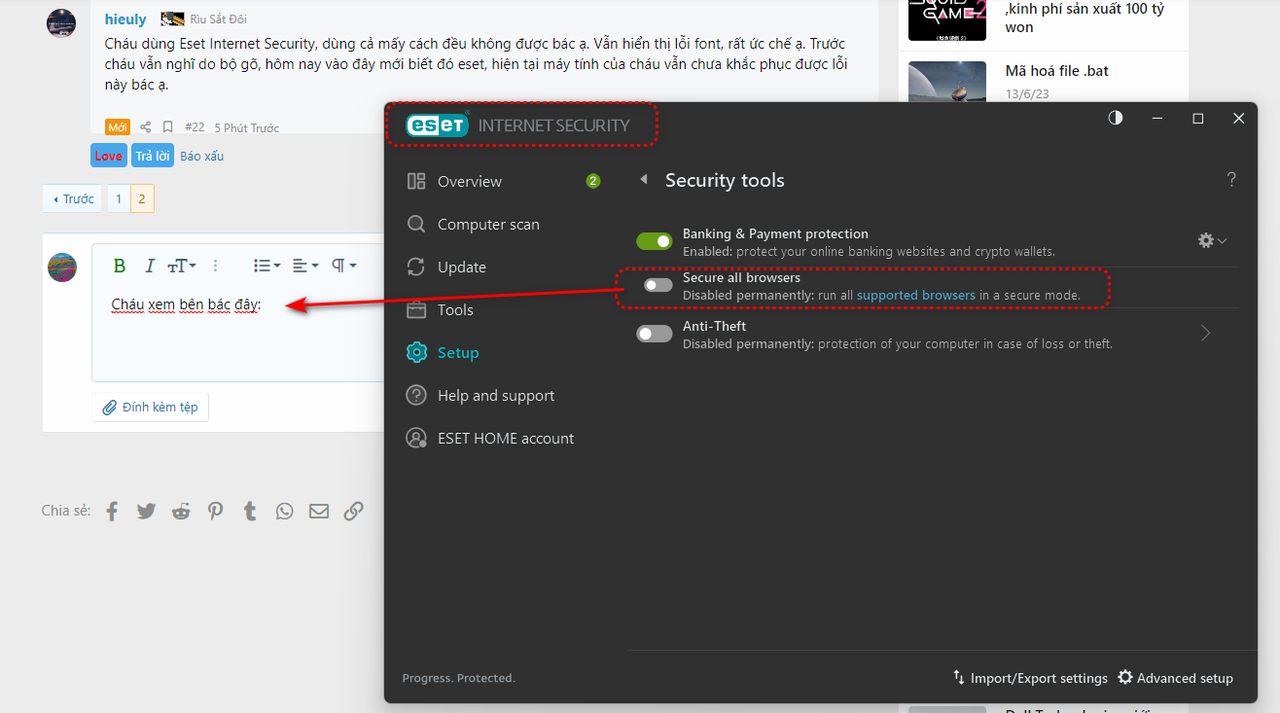Open the font size dropdown in editor
This screenshot has width=1280, height=713.
click(x=182, y=265)
